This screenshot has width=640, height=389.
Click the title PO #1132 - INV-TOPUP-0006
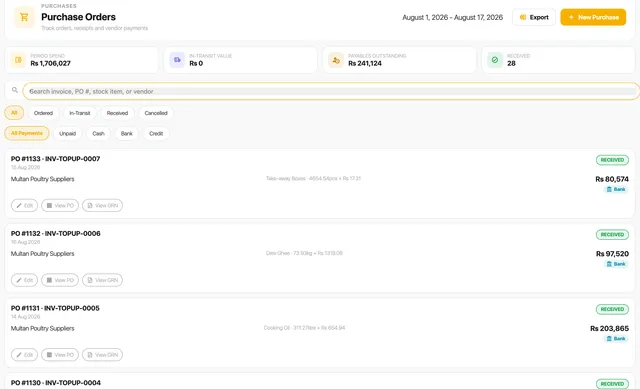(x=56, y=233)
